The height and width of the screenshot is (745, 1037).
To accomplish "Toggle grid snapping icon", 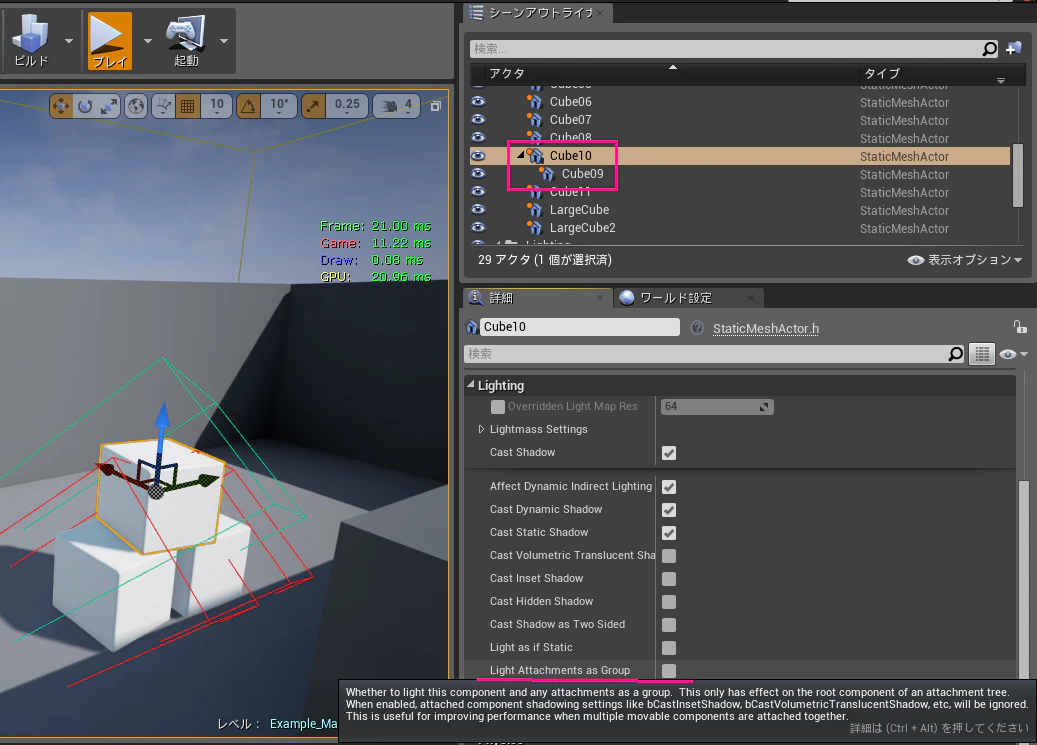I will coord(188,106).
